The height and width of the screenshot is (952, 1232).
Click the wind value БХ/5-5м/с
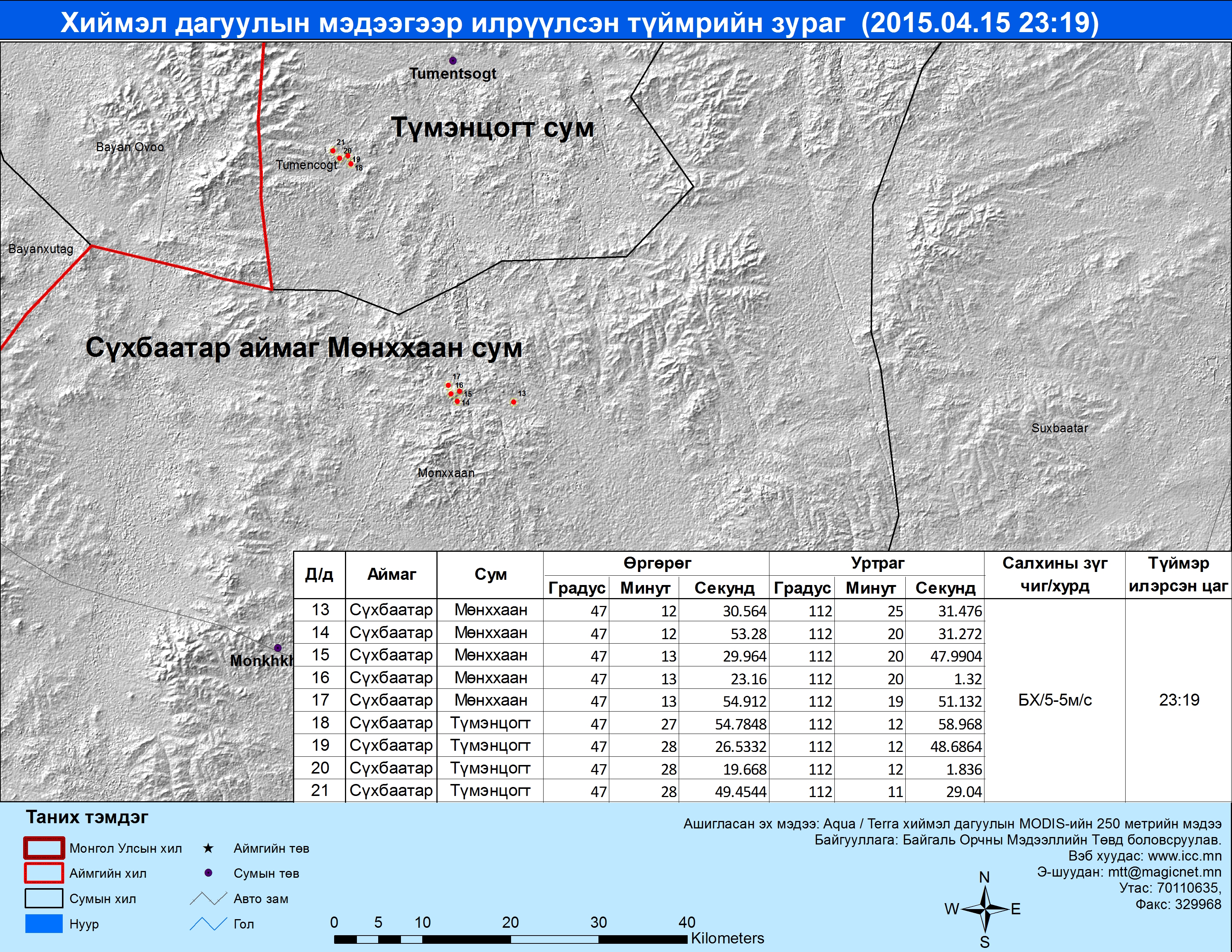[1055, 700]
